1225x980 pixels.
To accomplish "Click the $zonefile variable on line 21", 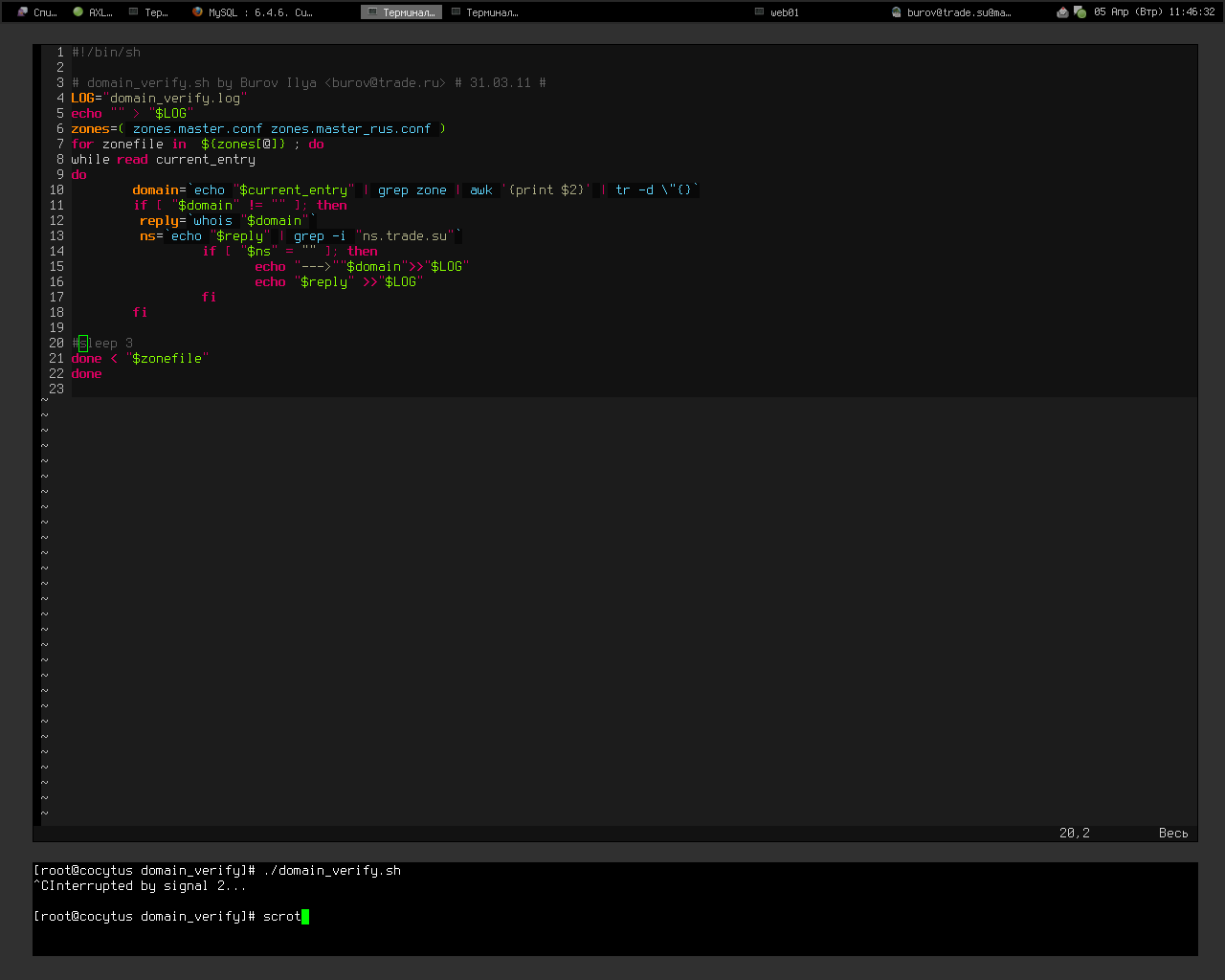I will [x=167, y=359].
